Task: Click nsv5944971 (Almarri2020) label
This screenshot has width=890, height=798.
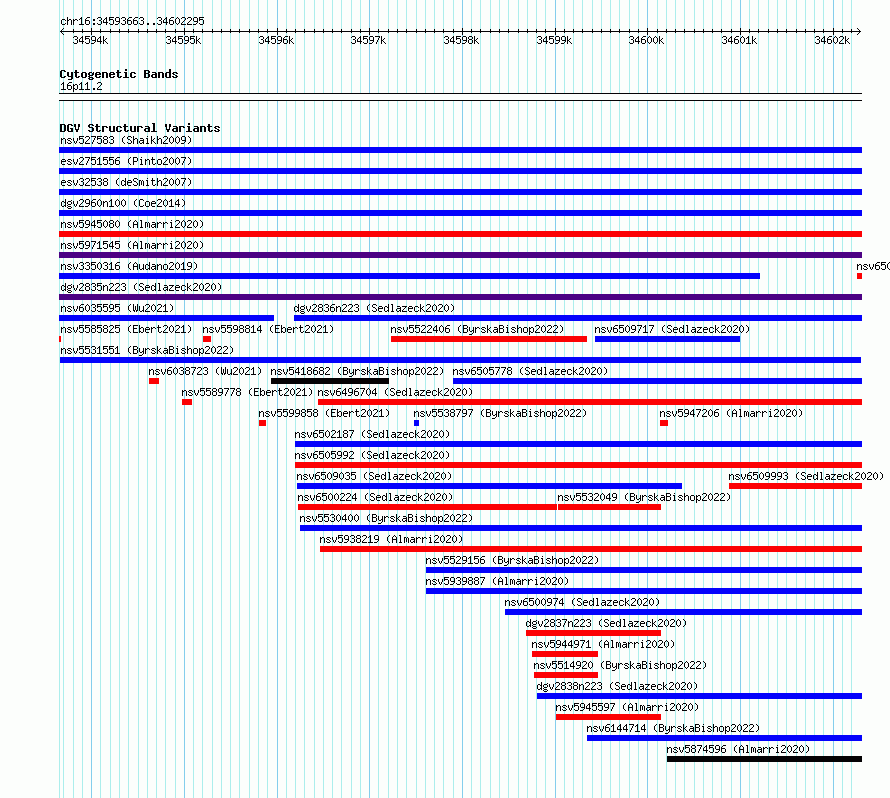Action: [x=603, y=644]
